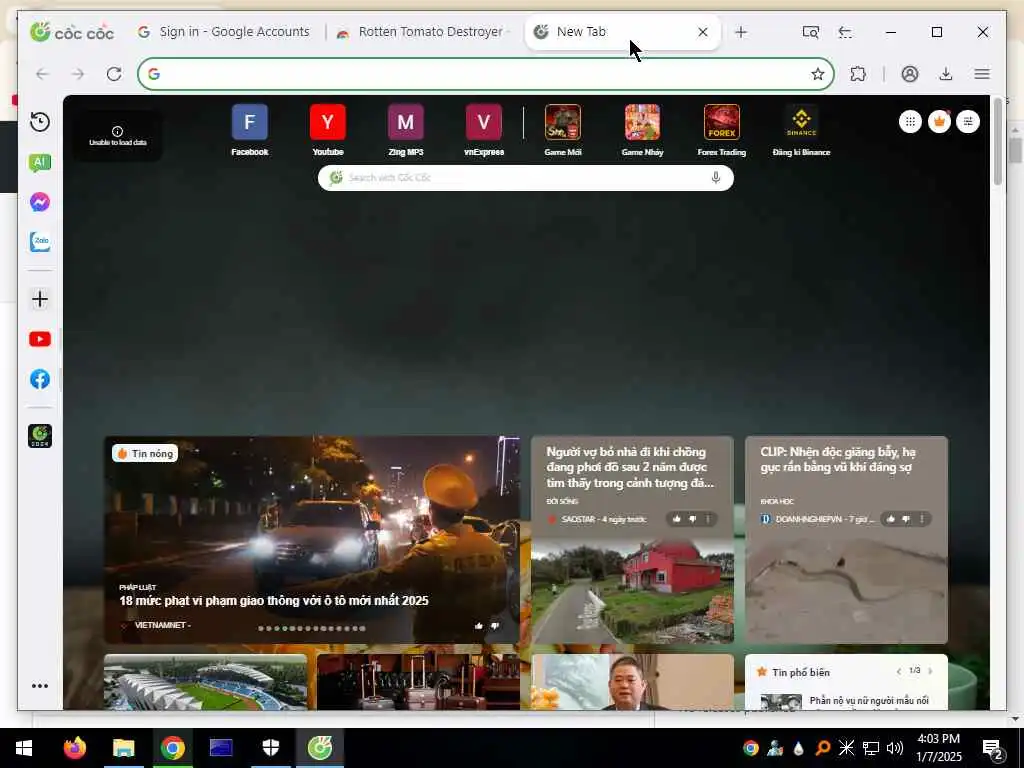The width and height of the screenshot is (1024, 768).
Task: Click the Unable to load data widget
Action: 118,136
